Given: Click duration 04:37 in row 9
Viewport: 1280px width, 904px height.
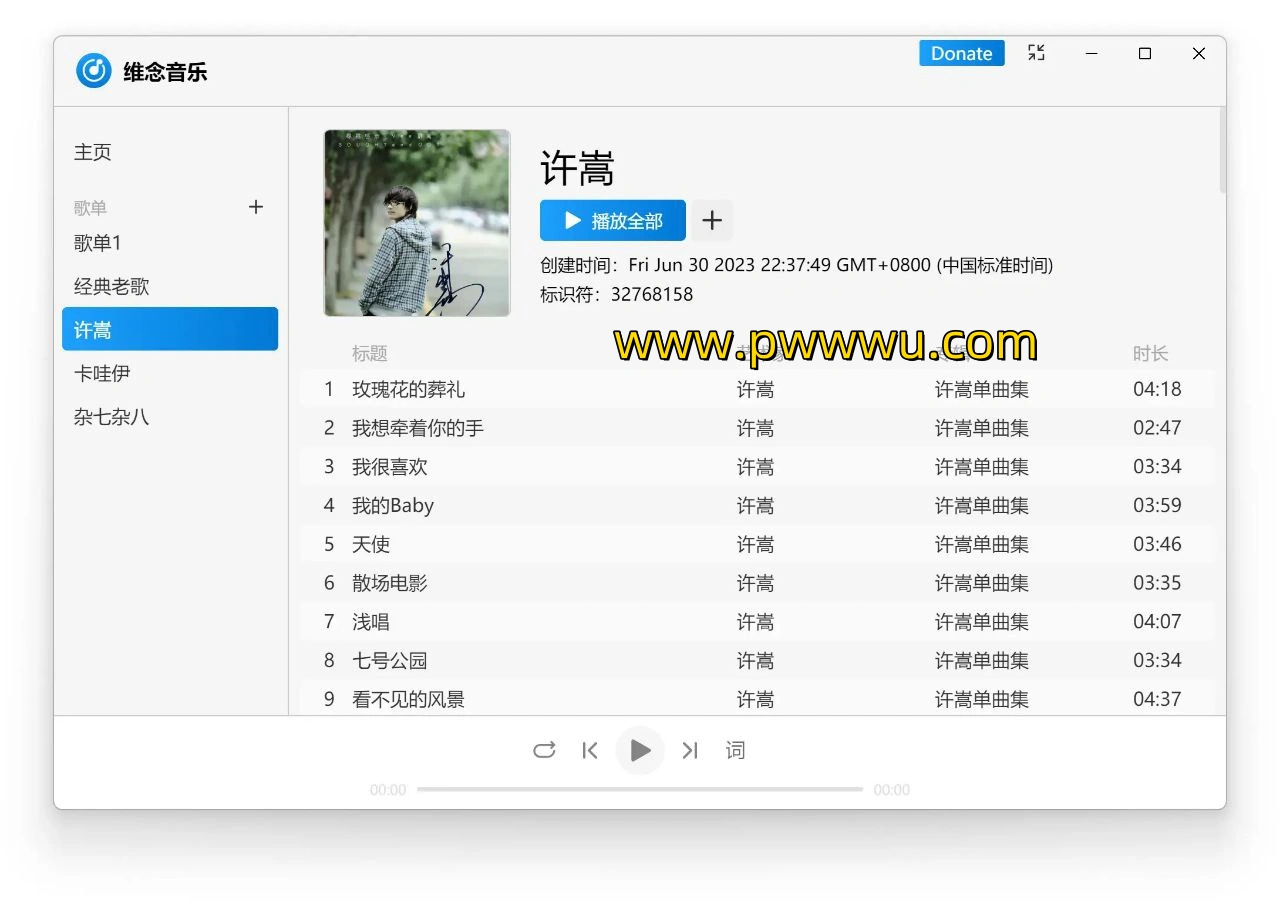Looking at the screenshot, I should (1157, 699).
